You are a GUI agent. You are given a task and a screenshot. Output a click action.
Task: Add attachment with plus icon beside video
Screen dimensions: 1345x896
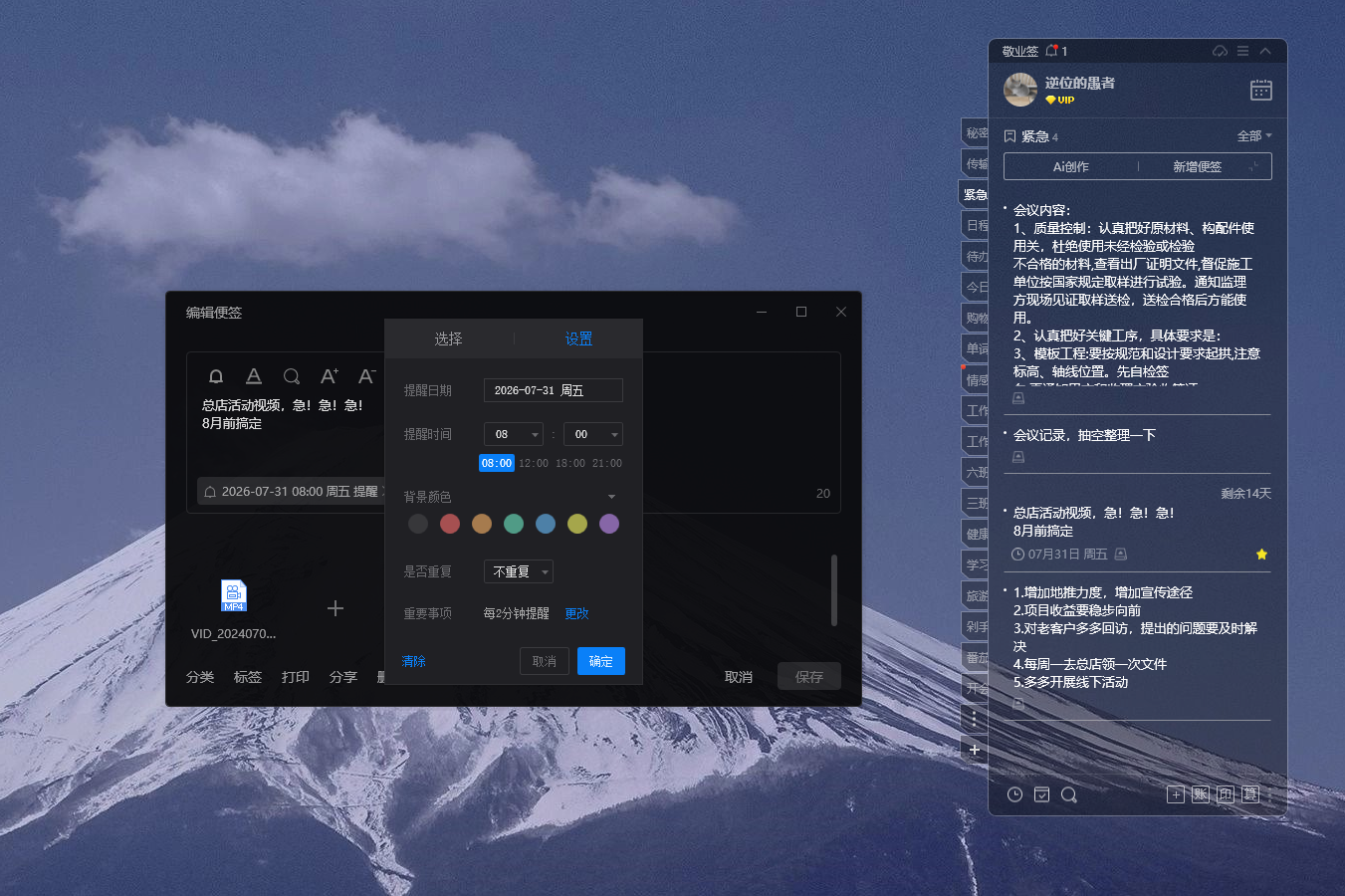[336, 608]
